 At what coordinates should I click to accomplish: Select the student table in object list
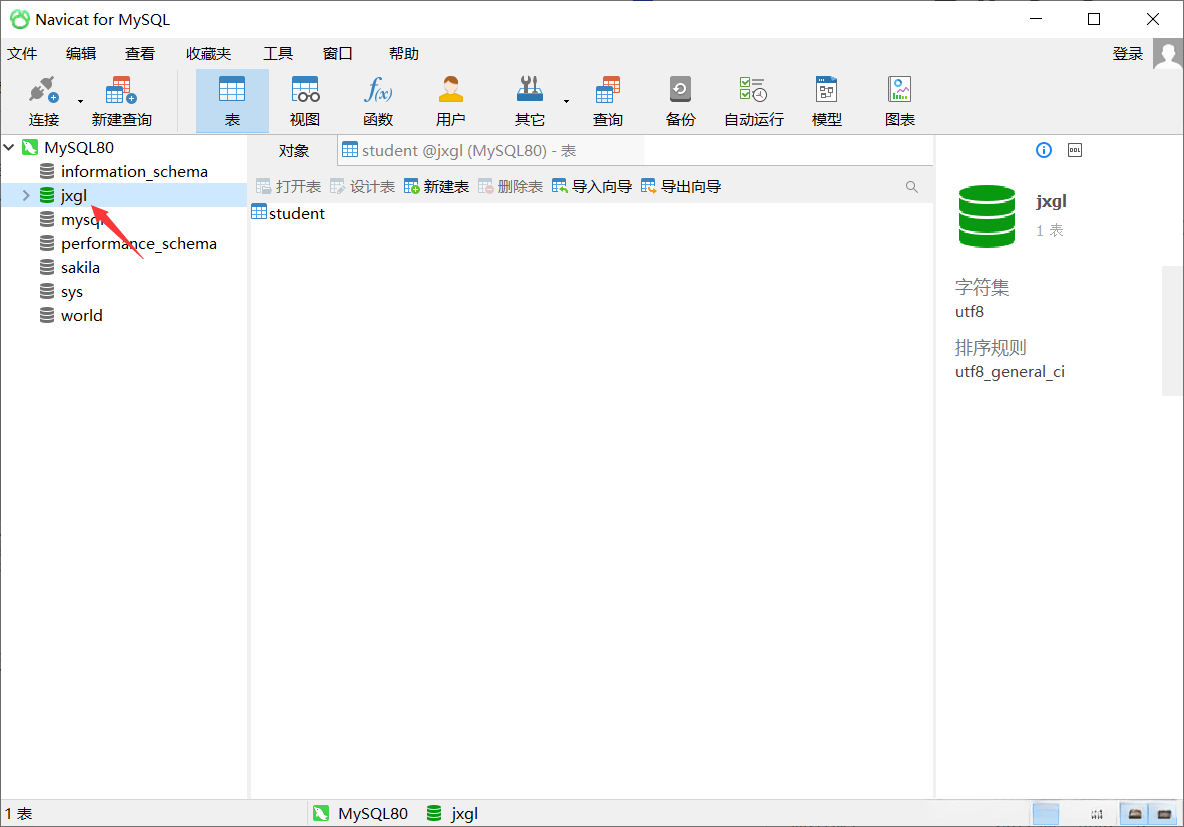pyautogui.click(x=288, y=213)
